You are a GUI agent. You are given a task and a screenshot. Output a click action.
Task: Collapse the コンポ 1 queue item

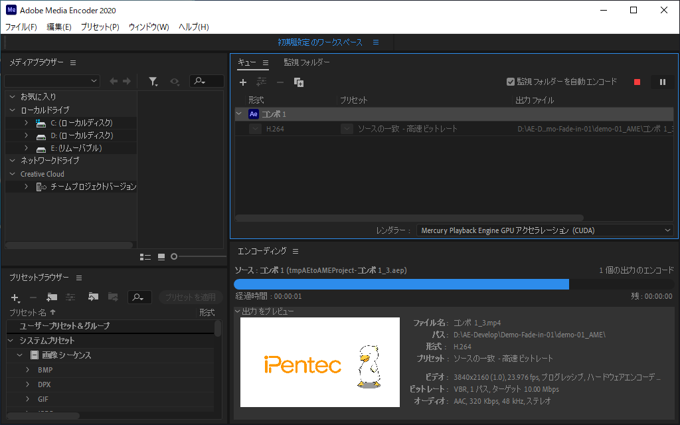click(x=239, y=114)
